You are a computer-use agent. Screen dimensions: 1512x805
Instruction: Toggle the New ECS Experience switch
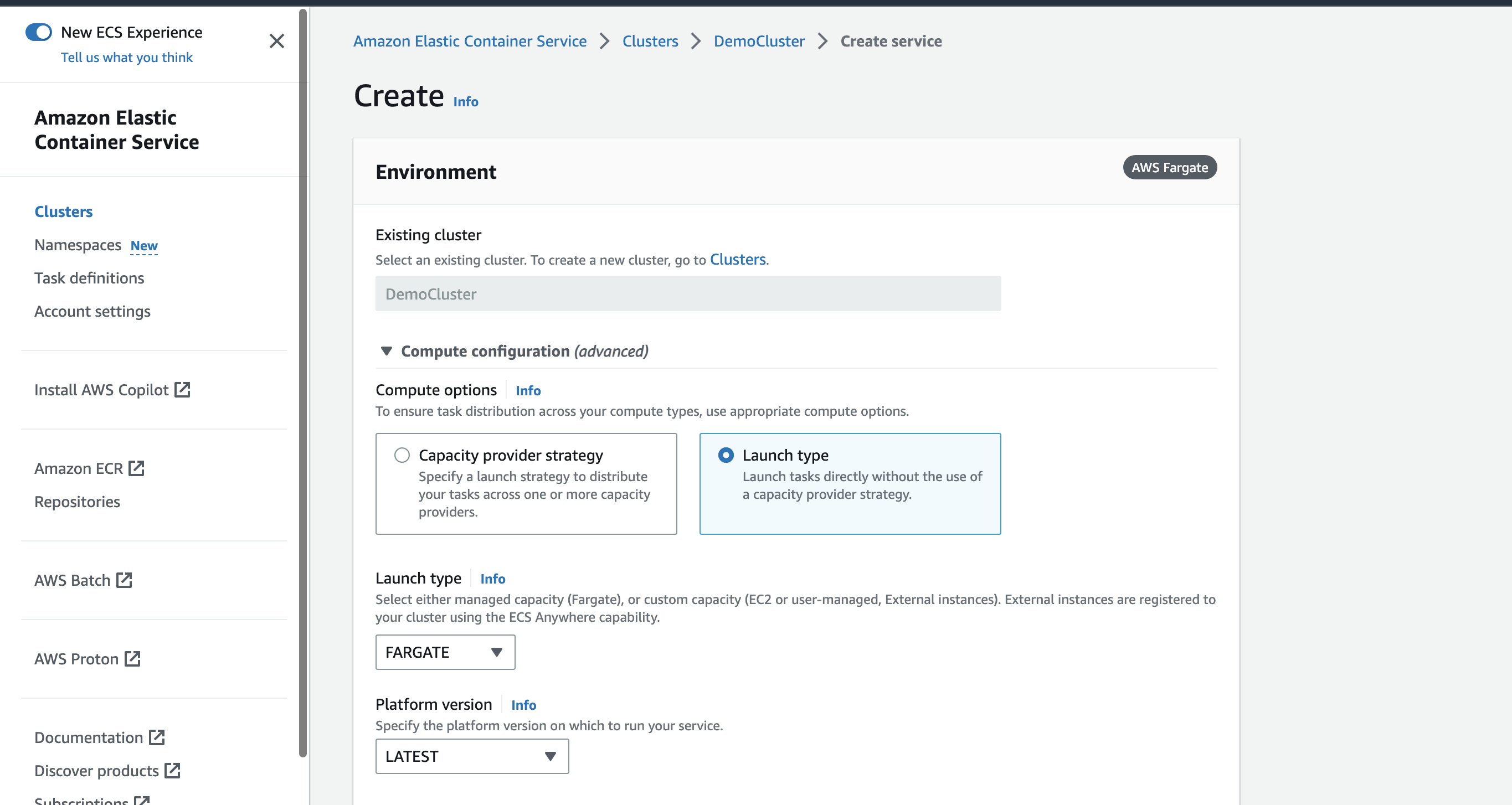pyautogui.click(x=39, y=32)
